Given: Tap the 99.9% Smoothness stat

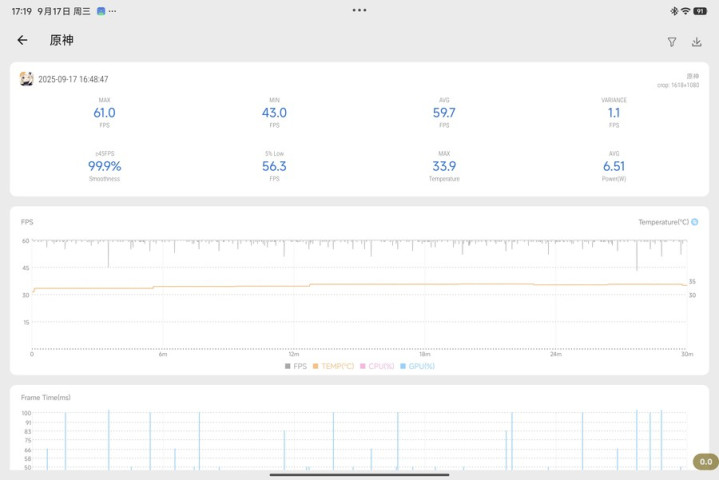Looking at the screenshot, I should pyautogui.click(x=104, y=166).
